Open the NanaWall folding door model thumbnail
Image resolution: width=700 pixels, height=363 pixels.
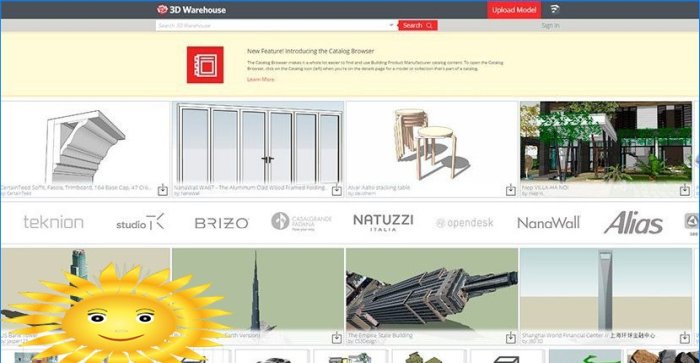(x=258, y=142)
